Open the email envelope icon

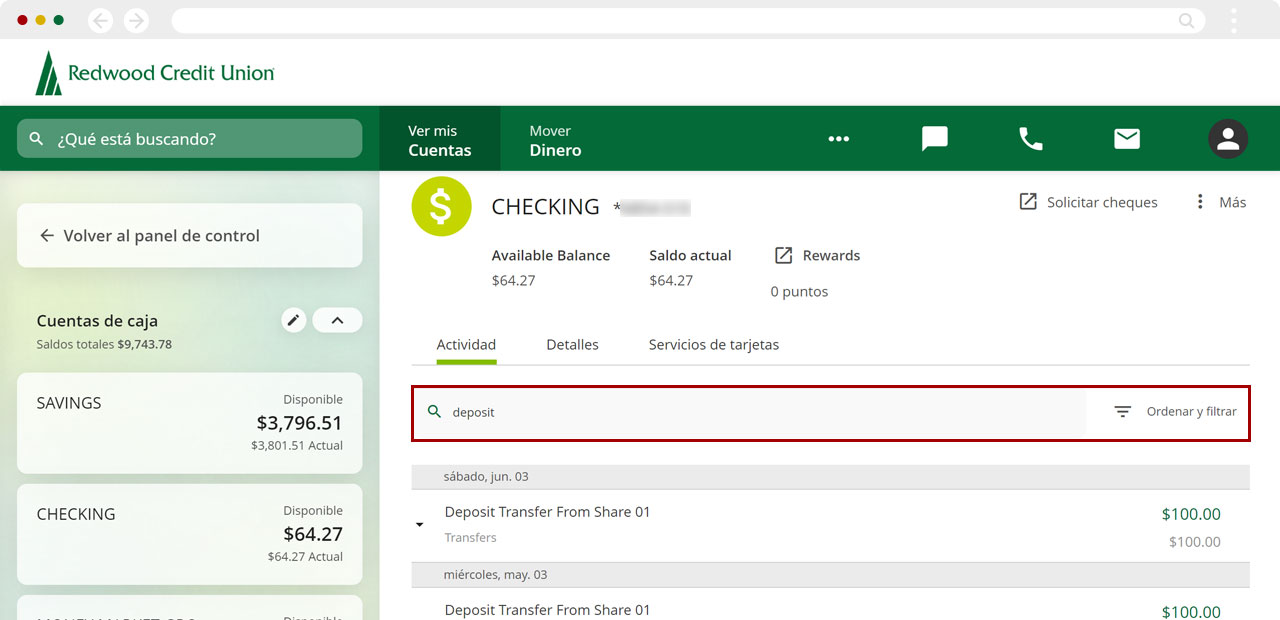1127,139
